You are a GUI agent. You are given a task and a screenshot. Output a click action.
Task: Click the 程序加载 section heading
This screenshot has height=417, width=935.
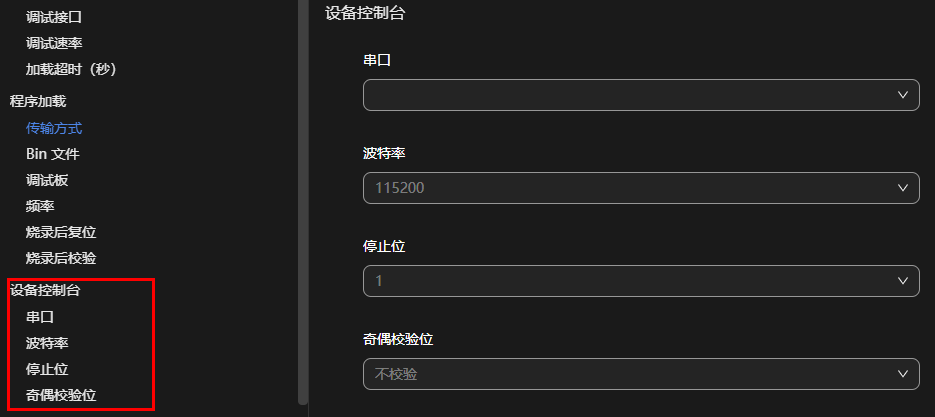38,101
